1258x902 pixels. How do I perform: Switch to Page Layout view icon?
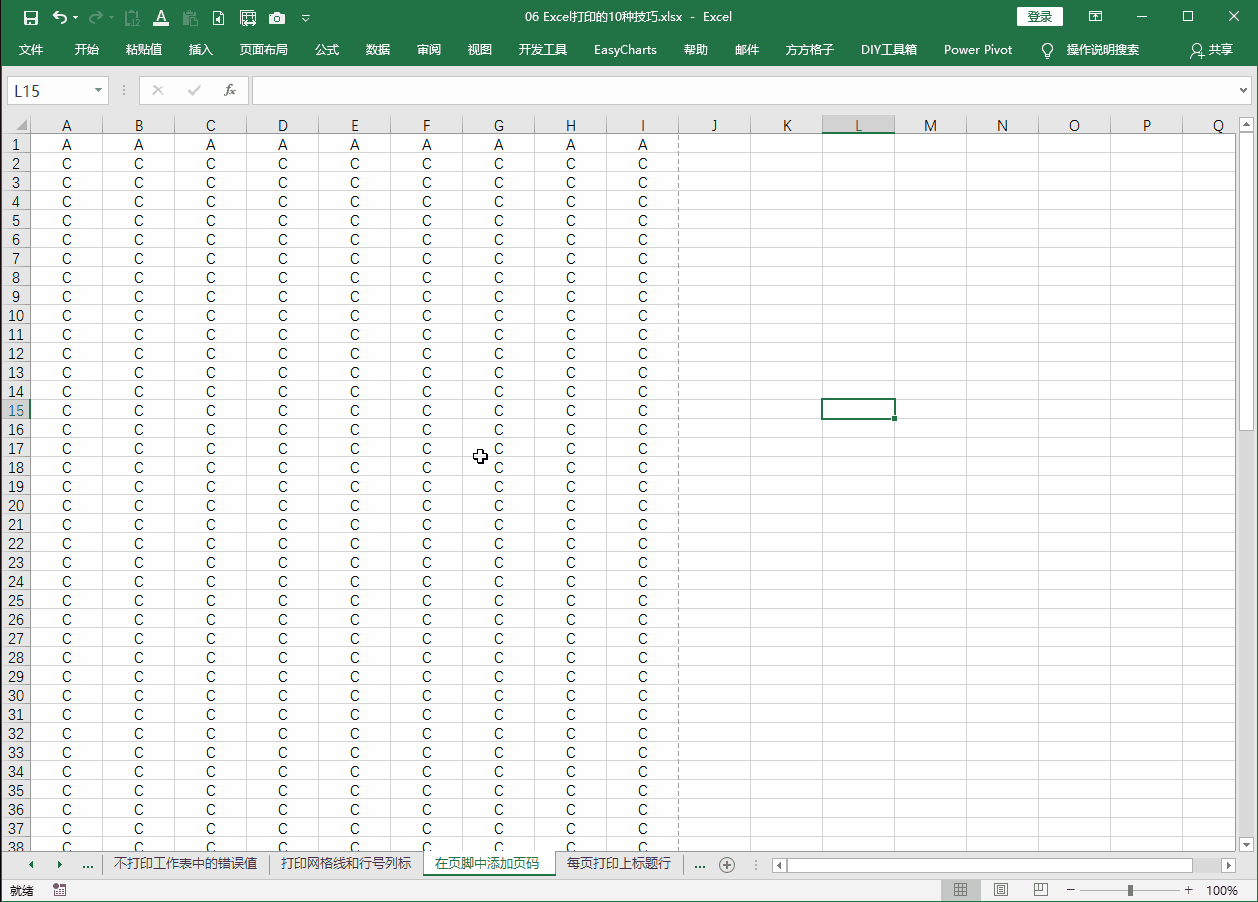coord(1000,890)
